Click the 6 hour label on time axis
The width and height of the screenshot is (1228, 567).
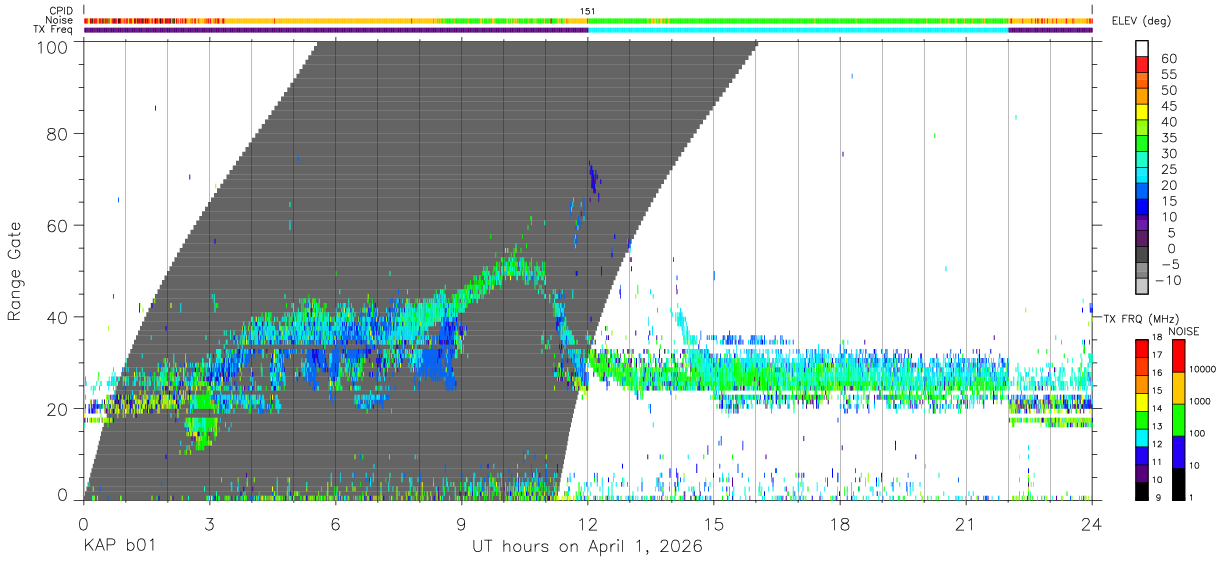pyautogui.click(x=335, y=525)
